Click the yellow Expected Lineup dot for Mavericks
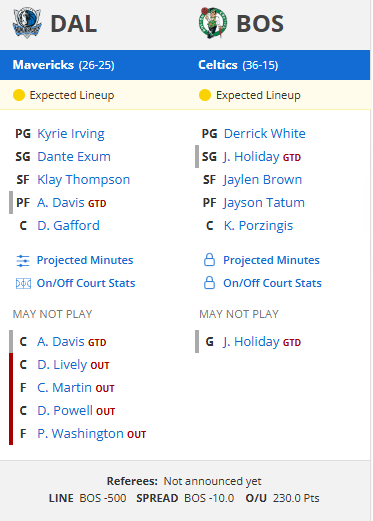 [x=19, y=95]
